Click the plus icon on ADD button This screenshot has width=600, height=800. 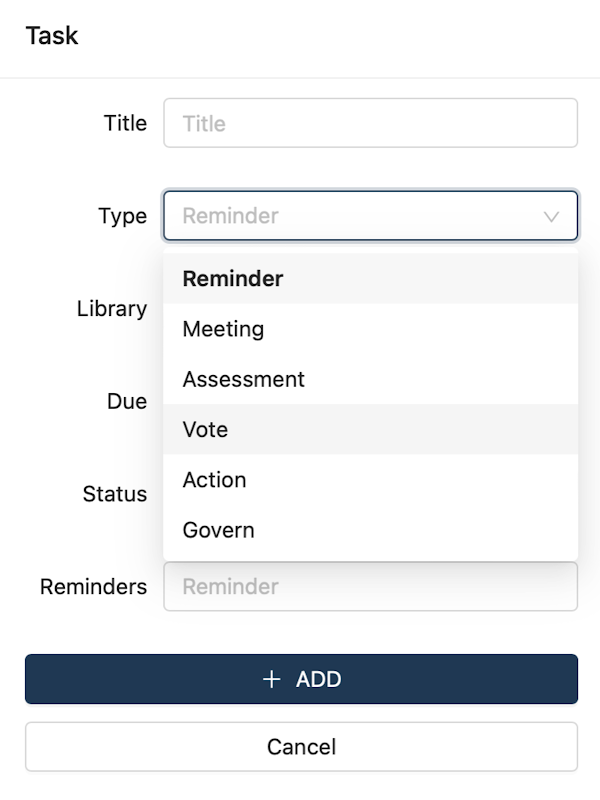(270, 680)
